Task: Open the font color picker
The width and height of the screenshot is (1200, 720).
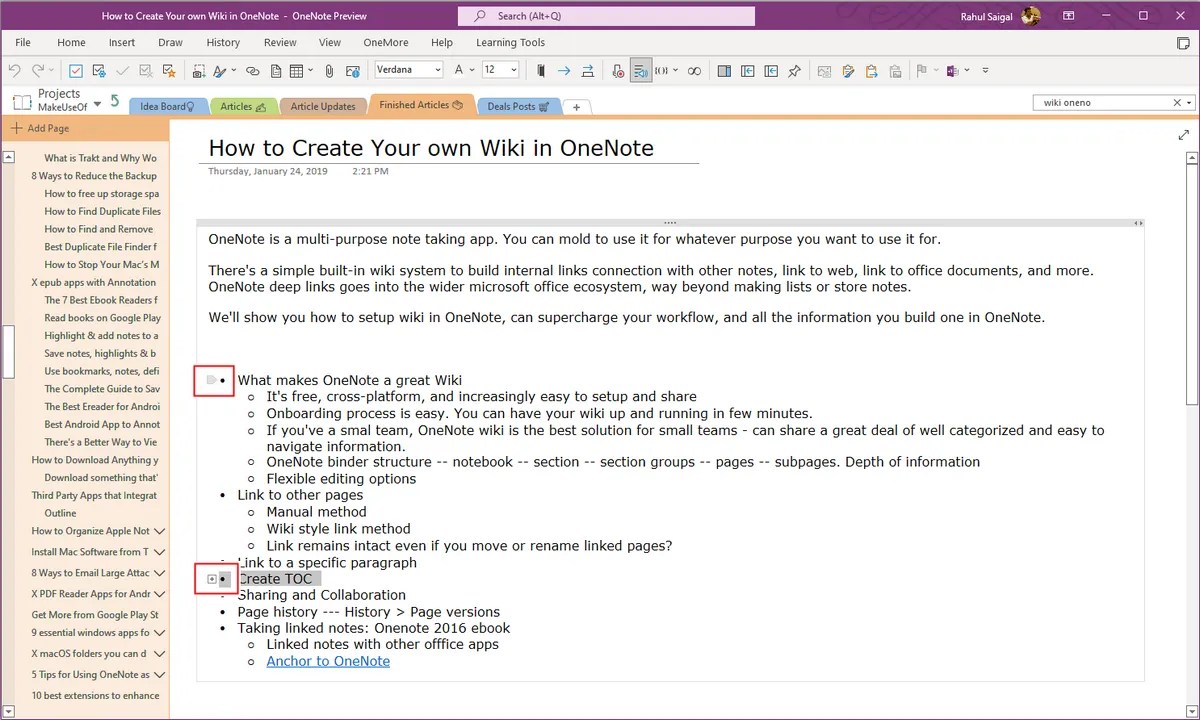Action: pyautogui.click(x=460, y=70)
